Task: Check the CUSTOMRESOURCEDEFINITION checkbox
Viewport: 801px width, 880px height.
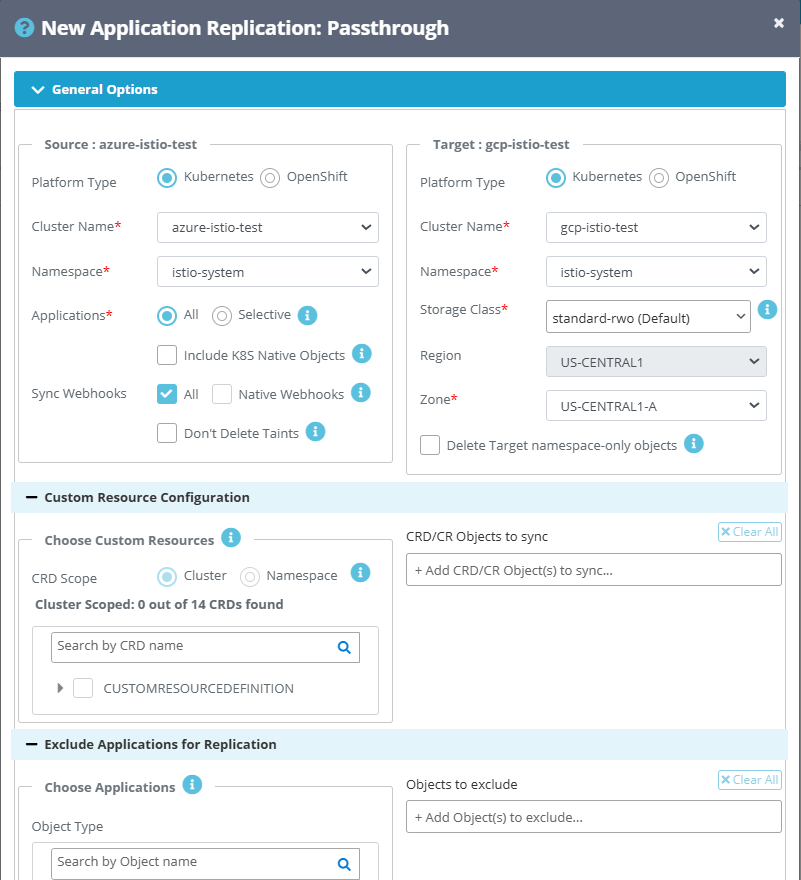Action: tap(83, 688)
